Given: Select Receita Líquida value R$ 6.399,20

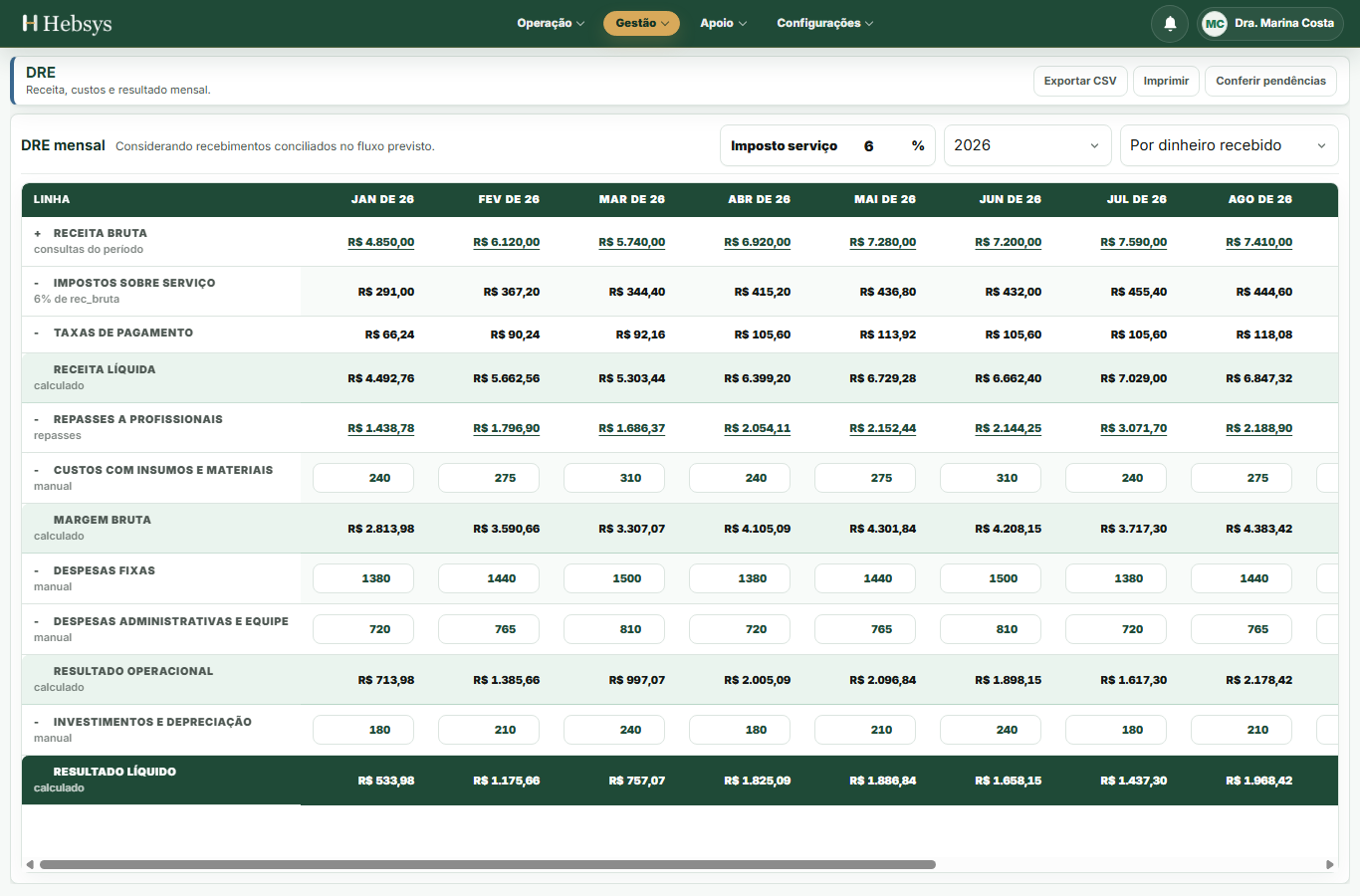Looking at the screenshot, I should coord(757,378).
